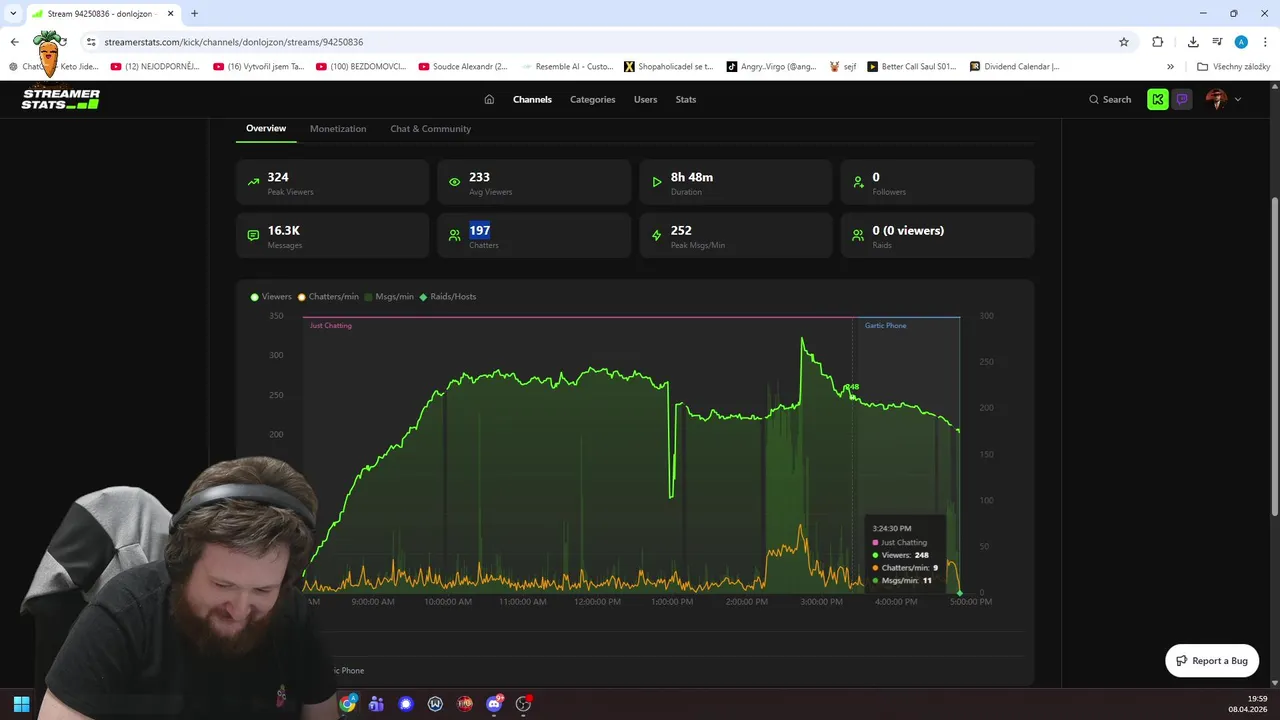Click the Peak Msgs/Min lightning icon

point(657,236)
